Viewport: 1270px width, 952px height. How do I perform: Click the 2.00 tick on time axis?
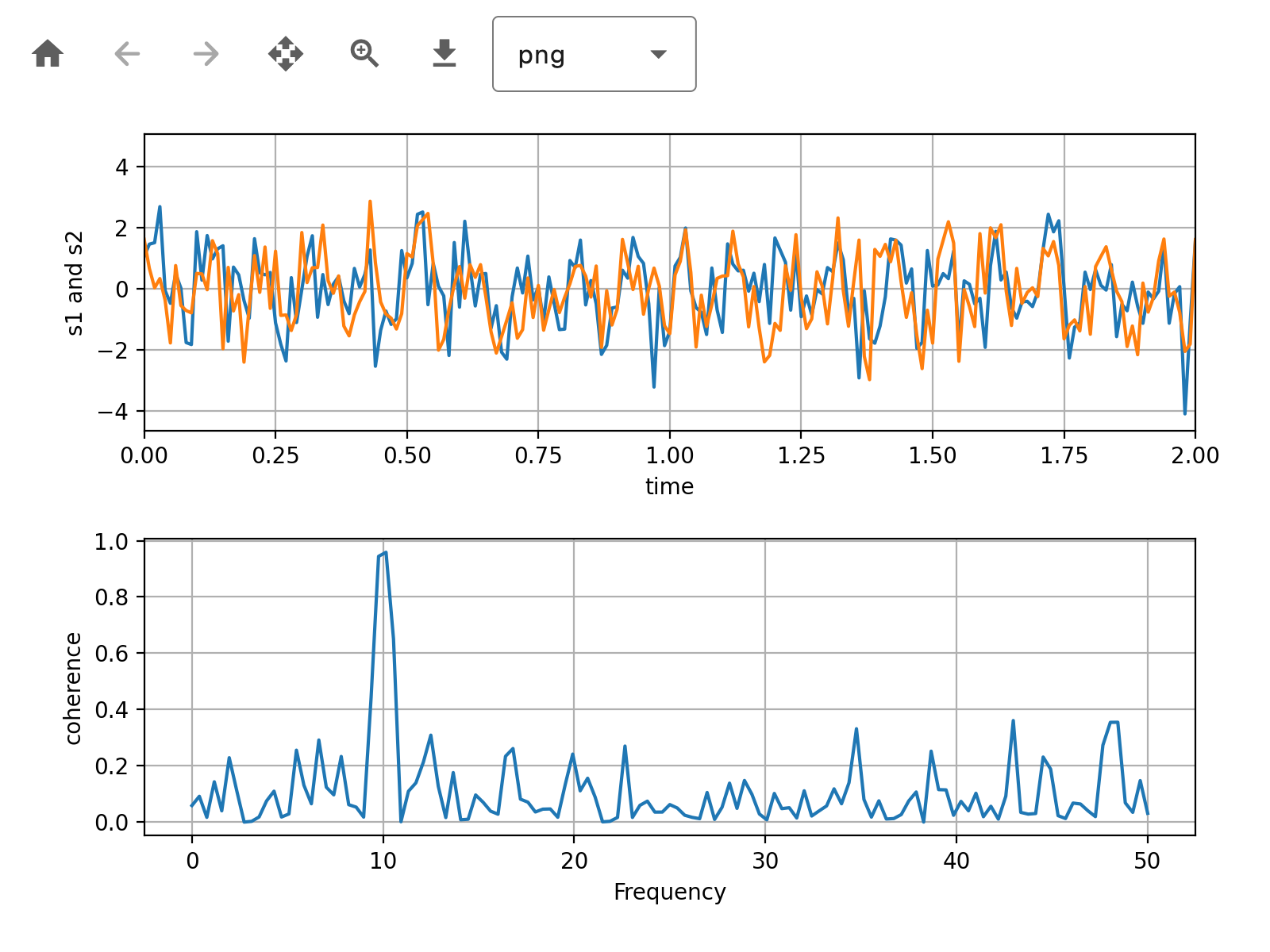[x=1195, y=455]
